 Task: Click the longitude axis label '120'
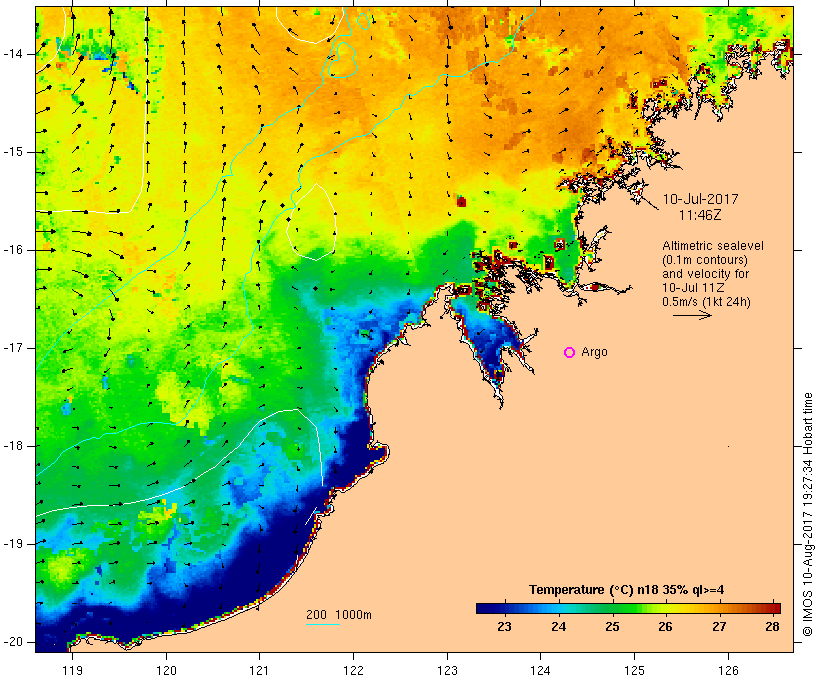coord(166,671)
